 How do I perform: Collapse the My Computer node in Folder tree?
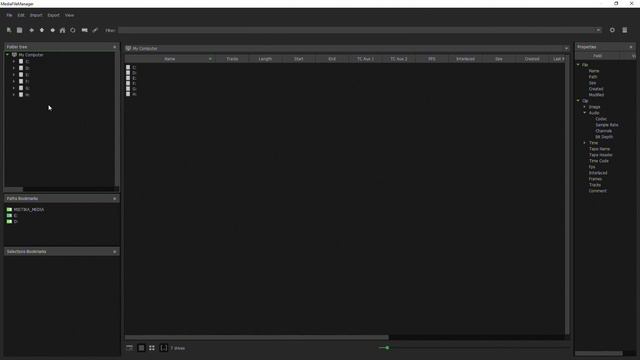[x=7, y=55]
